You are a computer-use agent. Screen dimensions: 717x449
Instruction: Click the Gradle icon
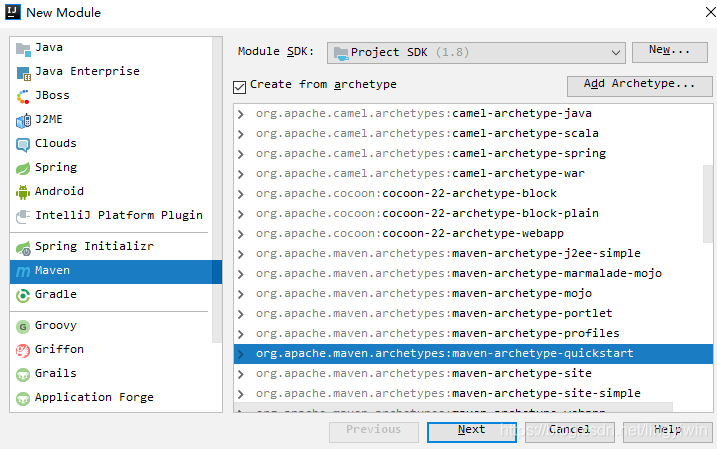(23, 296)
